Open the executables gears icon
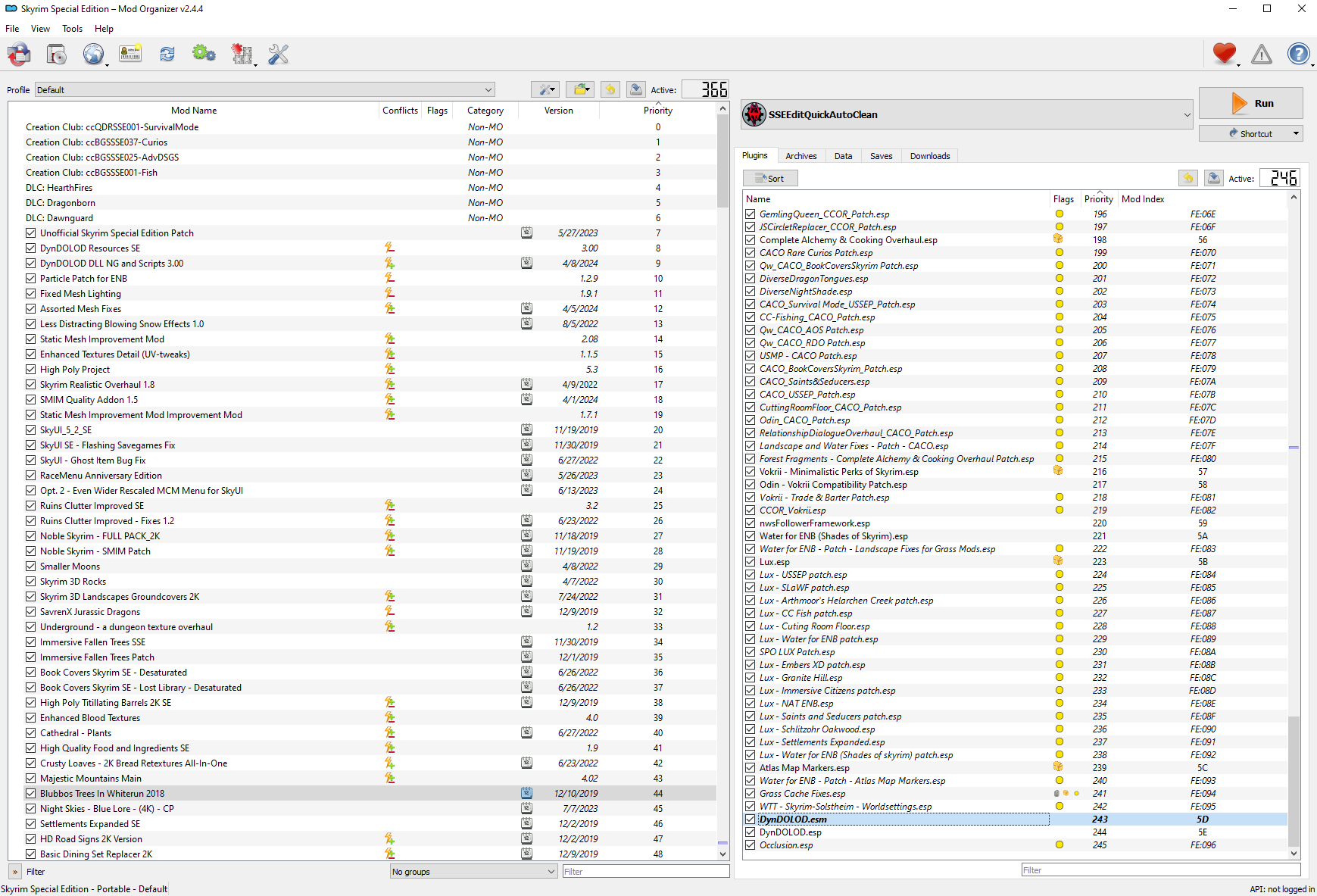 (204, 55)
